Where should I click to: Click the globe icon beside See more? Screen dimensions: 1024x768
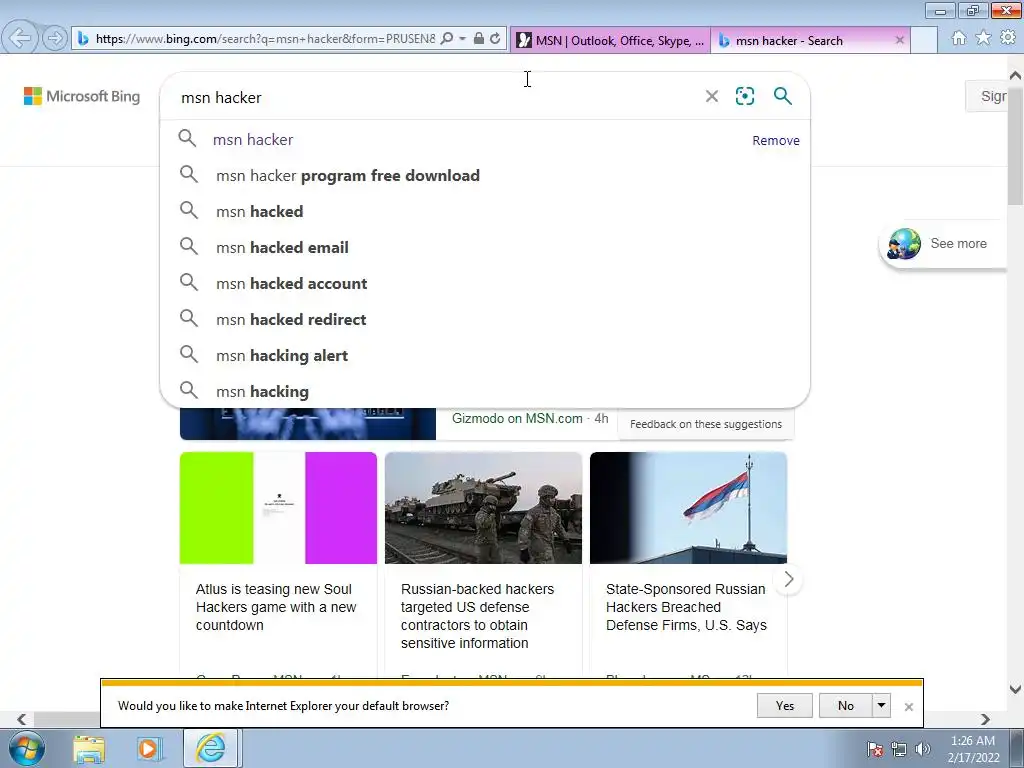pyautogui.click(x=904, y=244)
